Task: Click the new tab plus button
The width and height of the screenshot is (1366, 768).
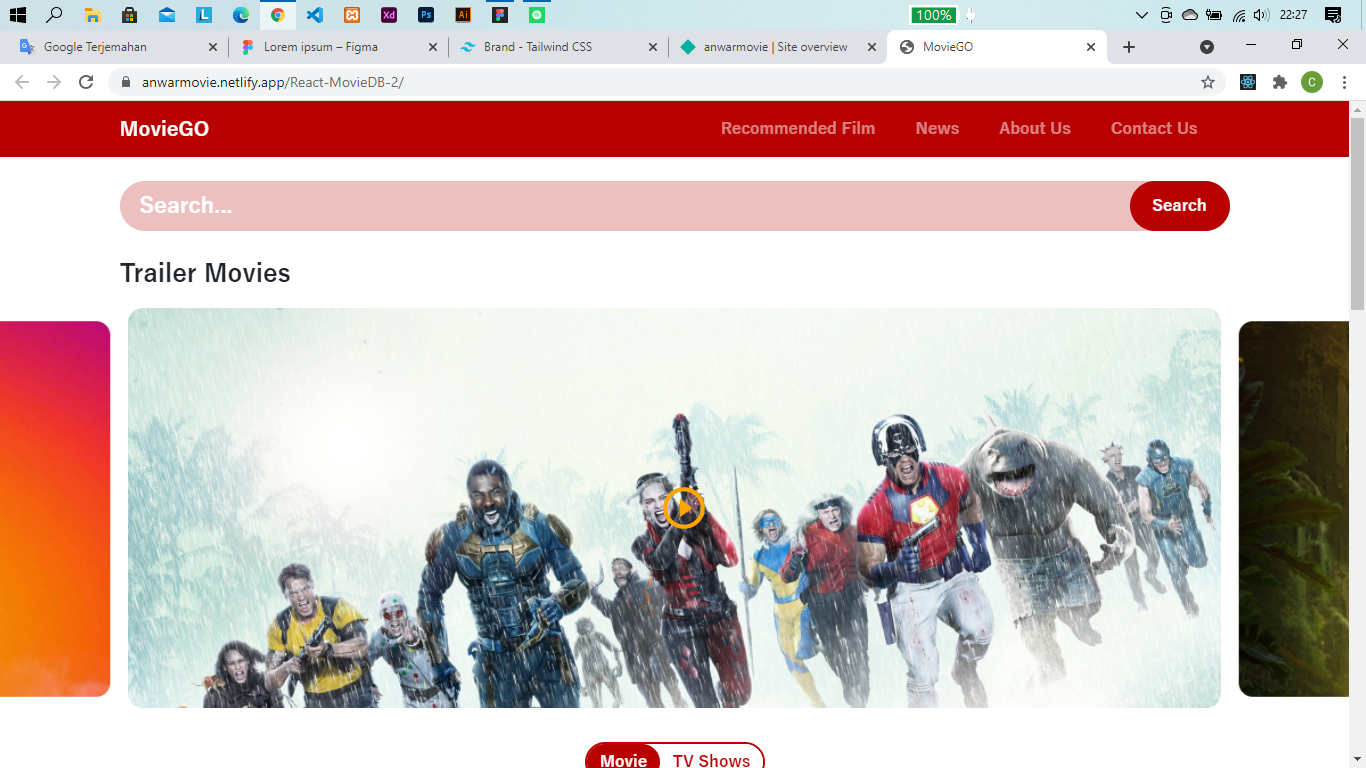Action: pos(1129,47)
